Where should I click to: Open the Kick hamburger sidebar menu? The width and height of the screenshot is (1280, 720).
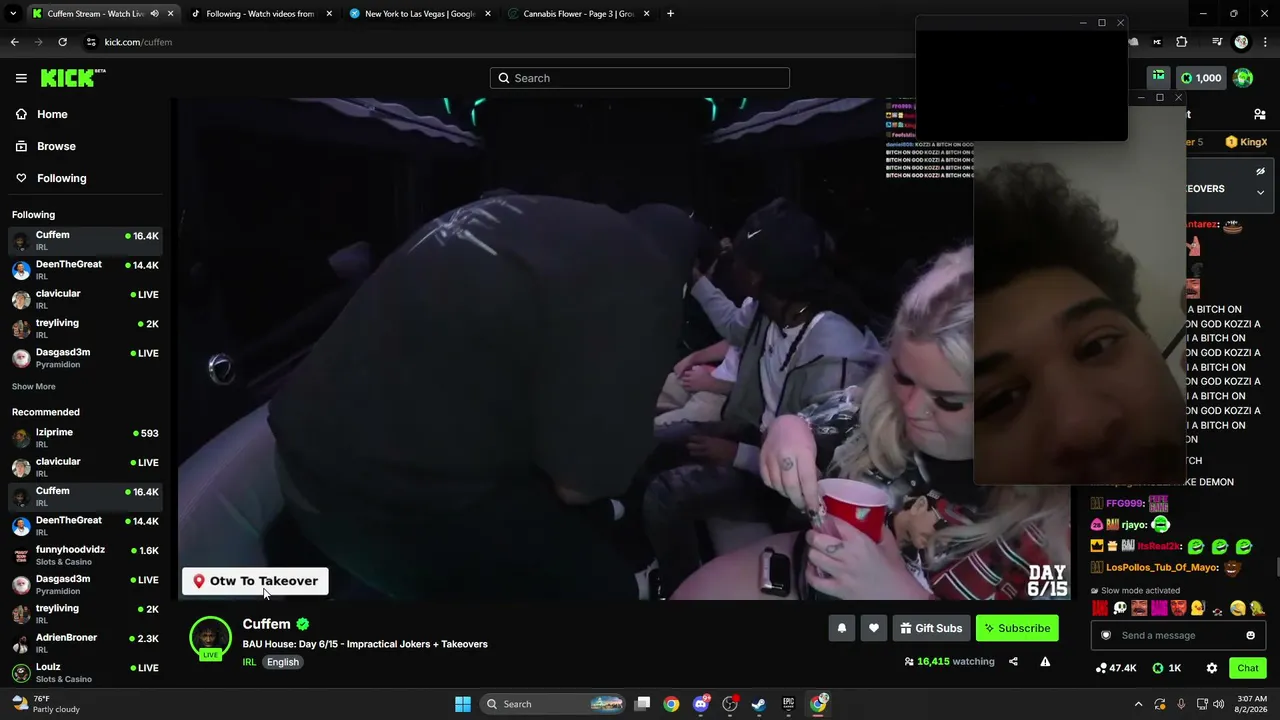21,78
